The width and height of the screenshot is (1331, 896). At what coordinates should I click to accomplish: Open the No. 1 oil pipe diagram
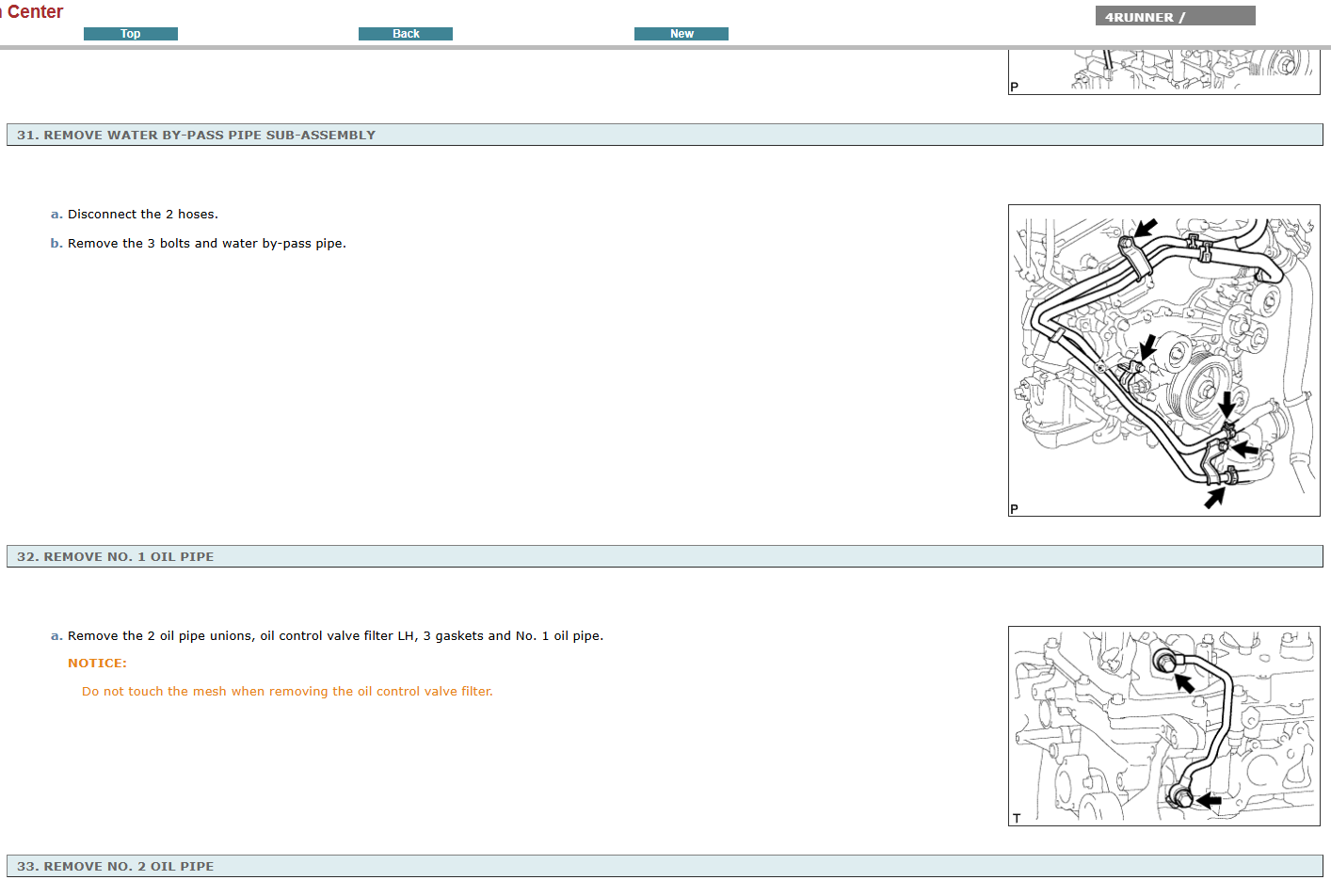pos(1163,726)
